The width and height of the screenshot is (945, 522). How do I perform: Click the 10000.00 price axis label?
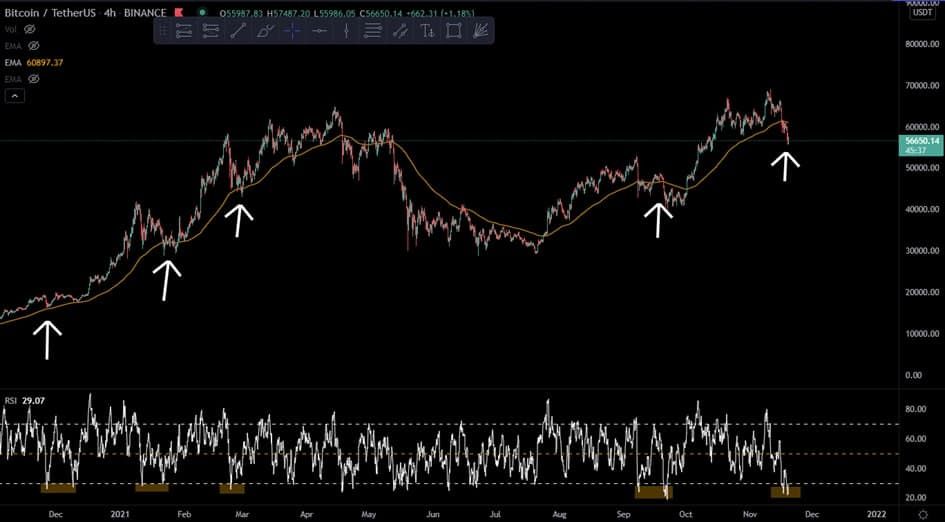coord(922,333)
